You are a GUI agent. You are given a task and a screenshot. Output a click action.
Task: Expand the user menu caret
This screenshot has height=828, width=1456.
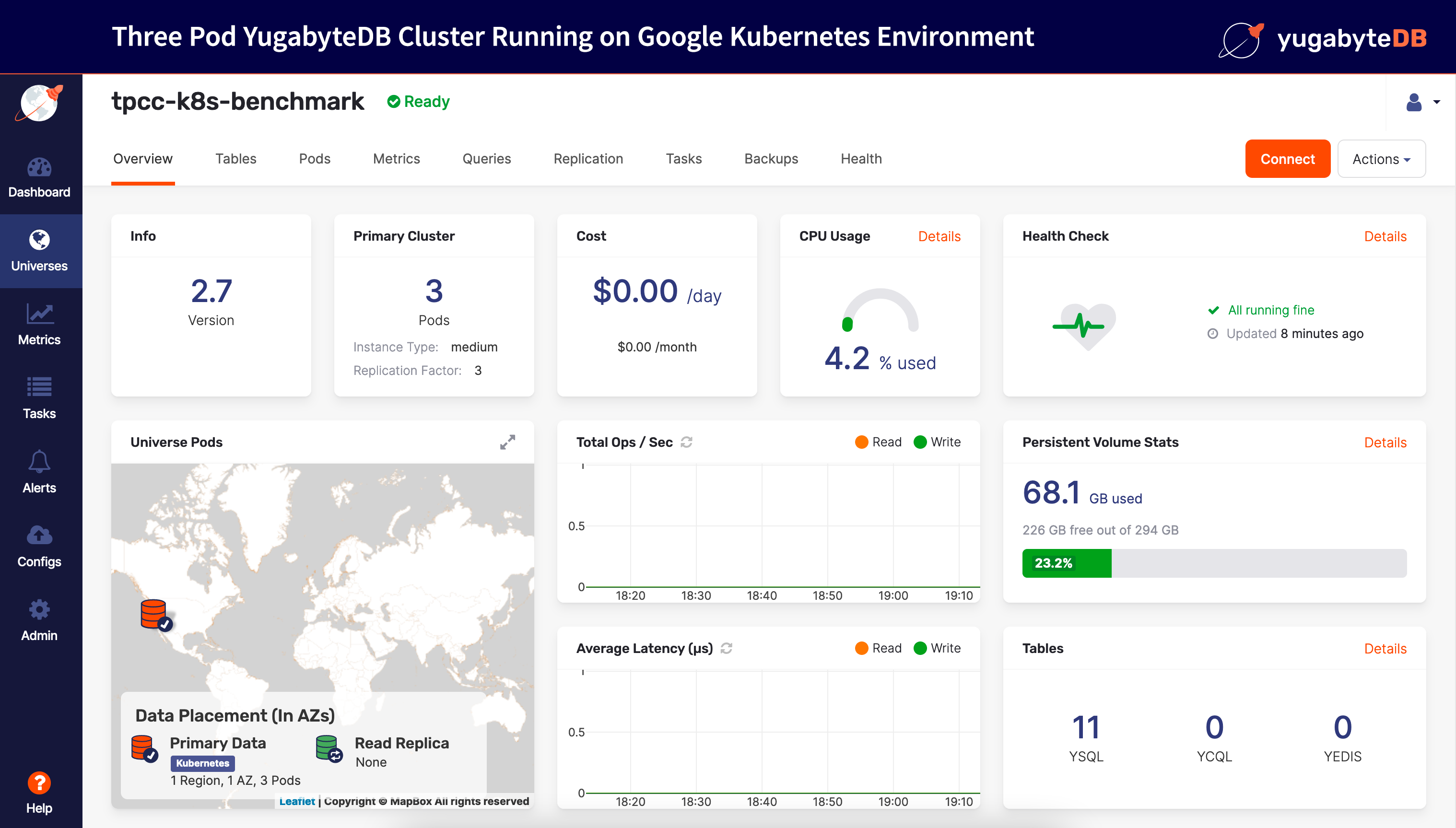(1437, 103)
